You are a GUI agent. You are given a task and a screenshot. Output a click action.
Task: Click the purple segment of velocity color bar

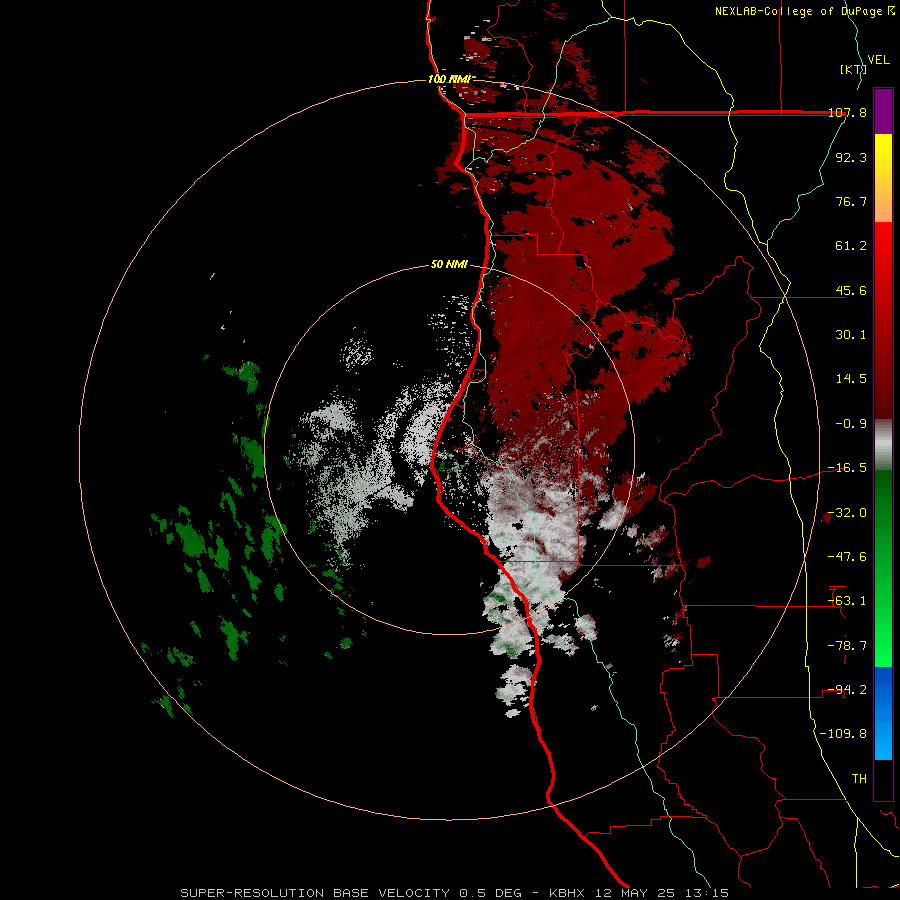click(883, 111)
